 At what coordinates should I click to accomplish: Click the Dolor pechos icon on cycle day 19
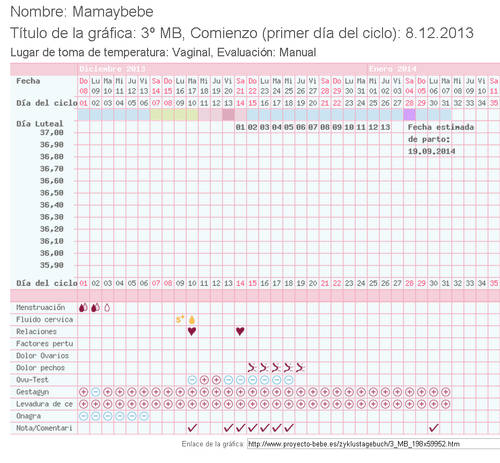point(300,368)
